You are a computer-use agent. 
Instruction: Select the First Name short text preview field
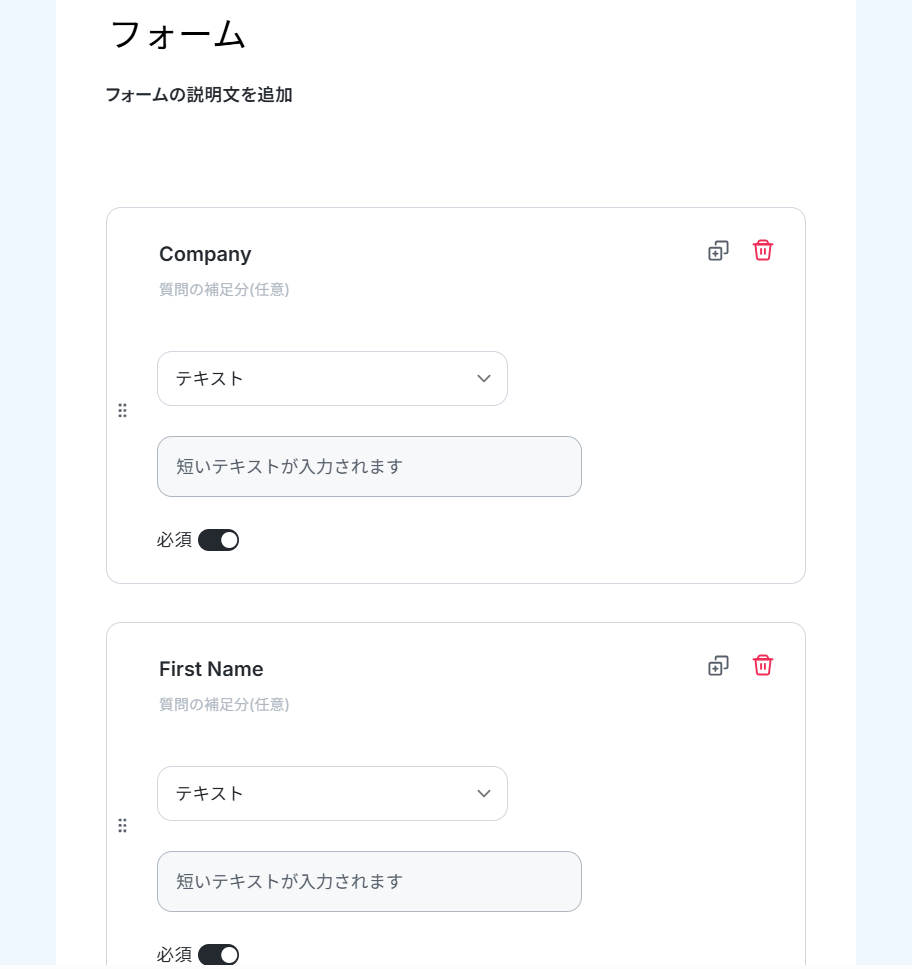click(369, 882)
